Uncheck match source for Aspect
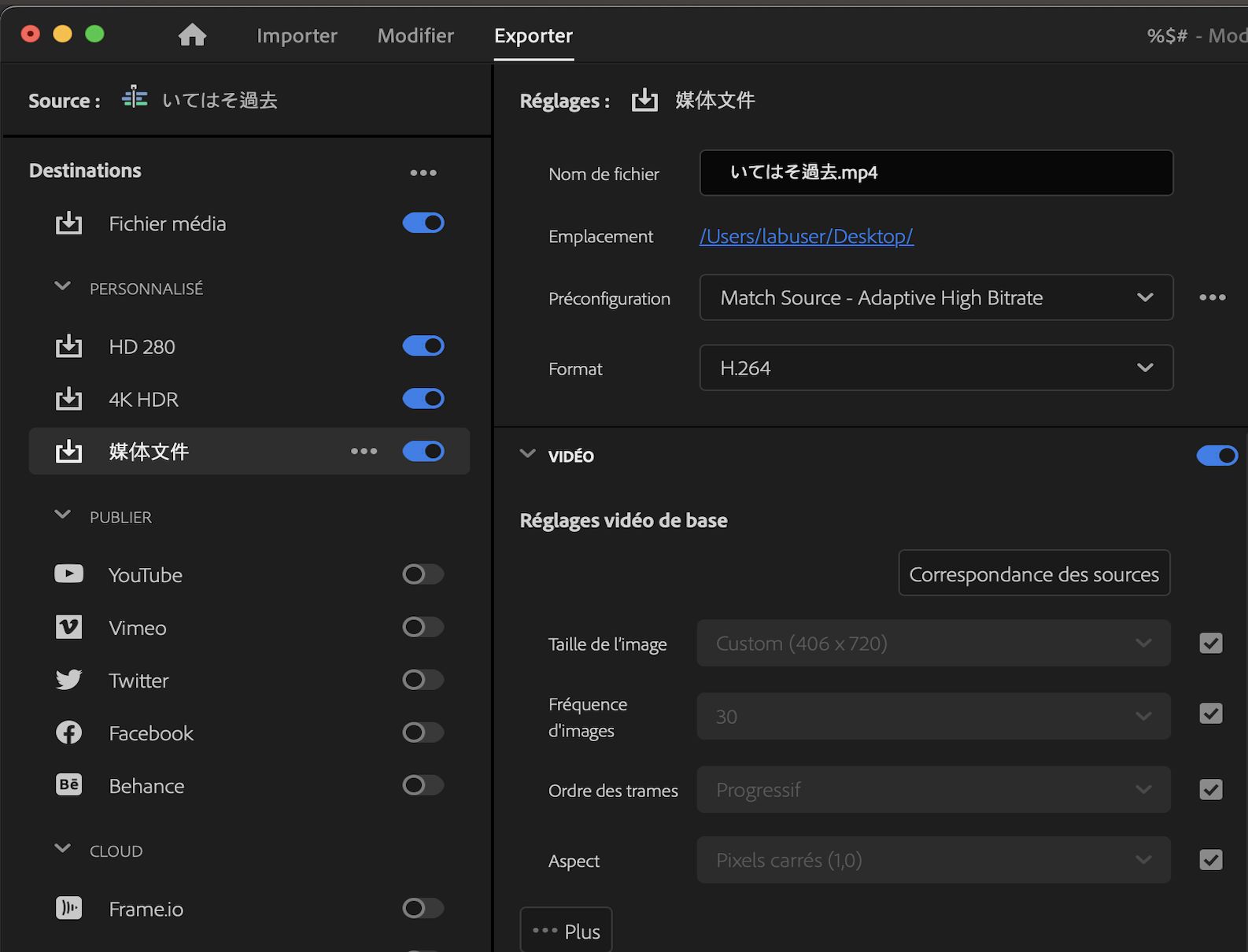Image resolution: width=1248 pixels, height=952 pixels. point(1211,860)
